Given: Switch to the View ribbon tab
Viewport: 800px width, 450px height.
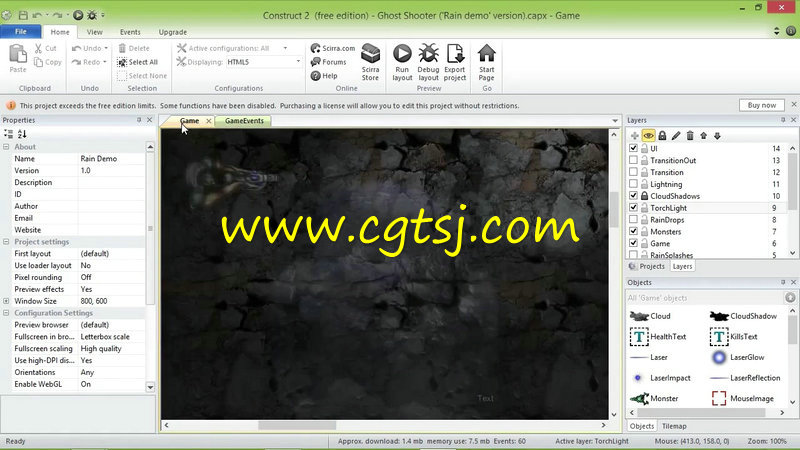Looking at the screenshot, I should (x=94, y=32).
